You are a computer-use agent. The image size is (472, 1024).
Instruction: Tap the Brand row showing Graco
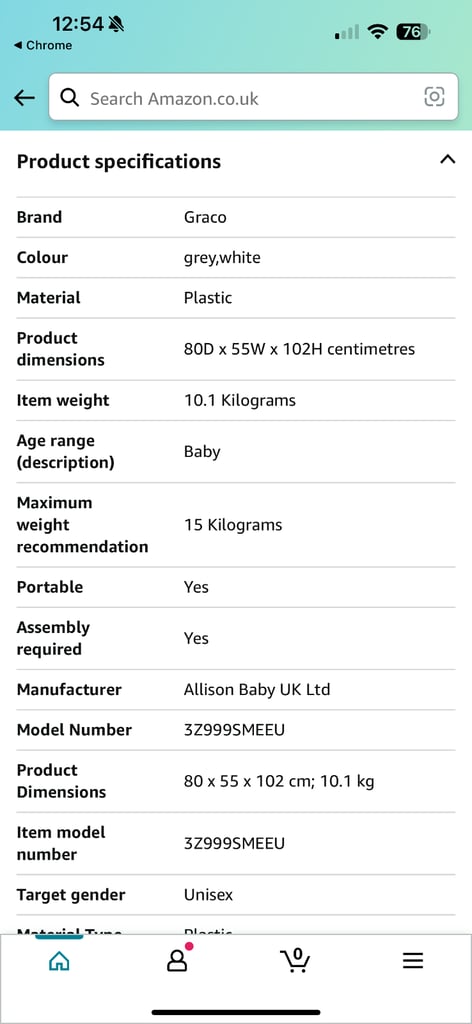pos(236,217)
